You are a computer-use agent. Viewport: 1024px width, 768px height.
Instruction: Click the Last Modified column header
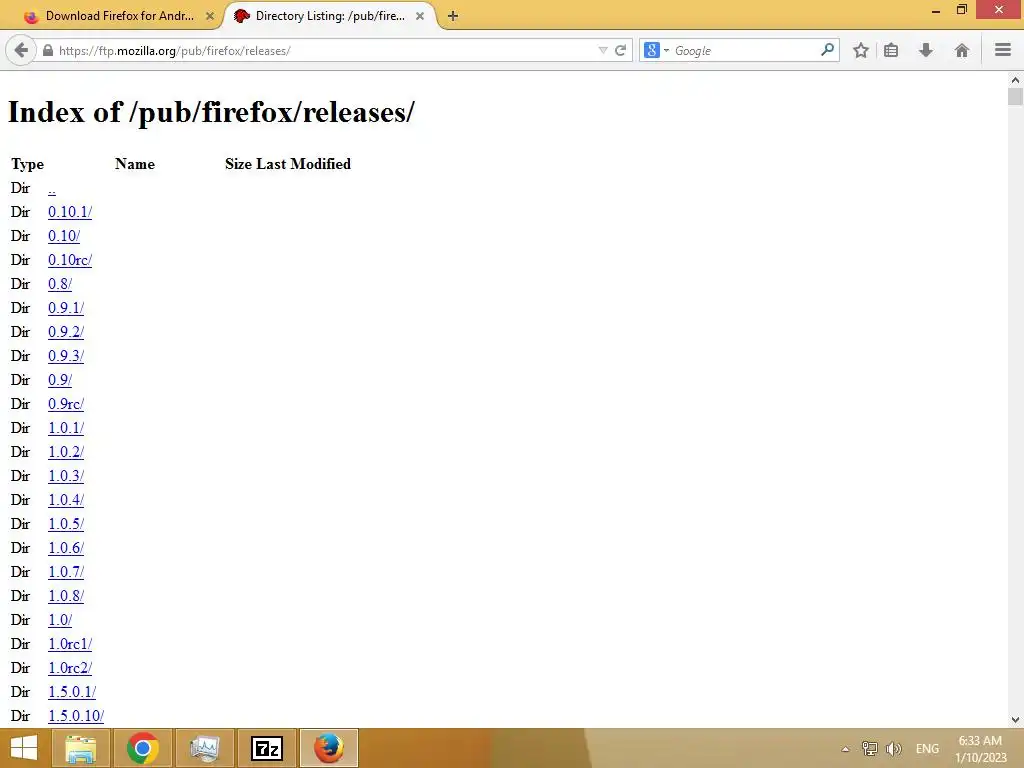coord(304,164)
